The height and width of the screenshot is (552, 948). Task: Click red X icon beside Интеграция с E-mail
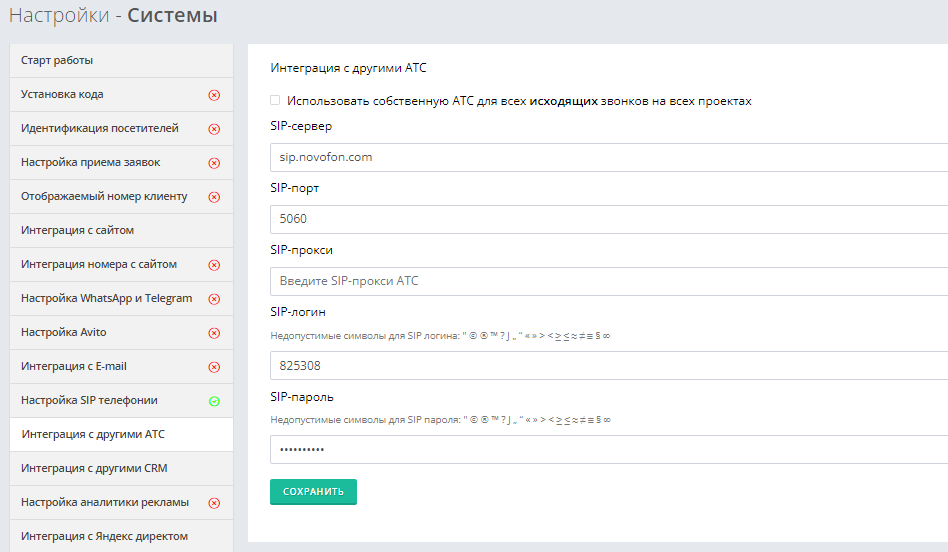(214, 367)
